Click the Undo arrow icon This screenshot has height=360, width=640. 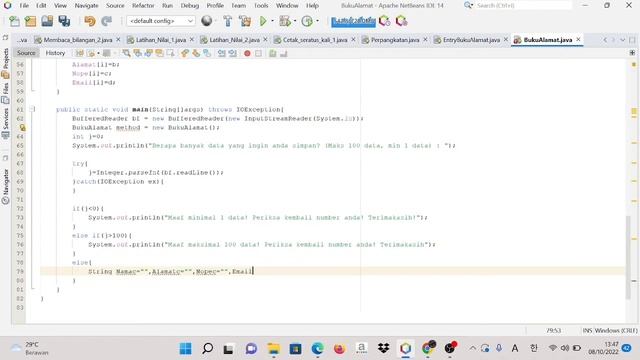pyautogui.click(x=89, y=21)
